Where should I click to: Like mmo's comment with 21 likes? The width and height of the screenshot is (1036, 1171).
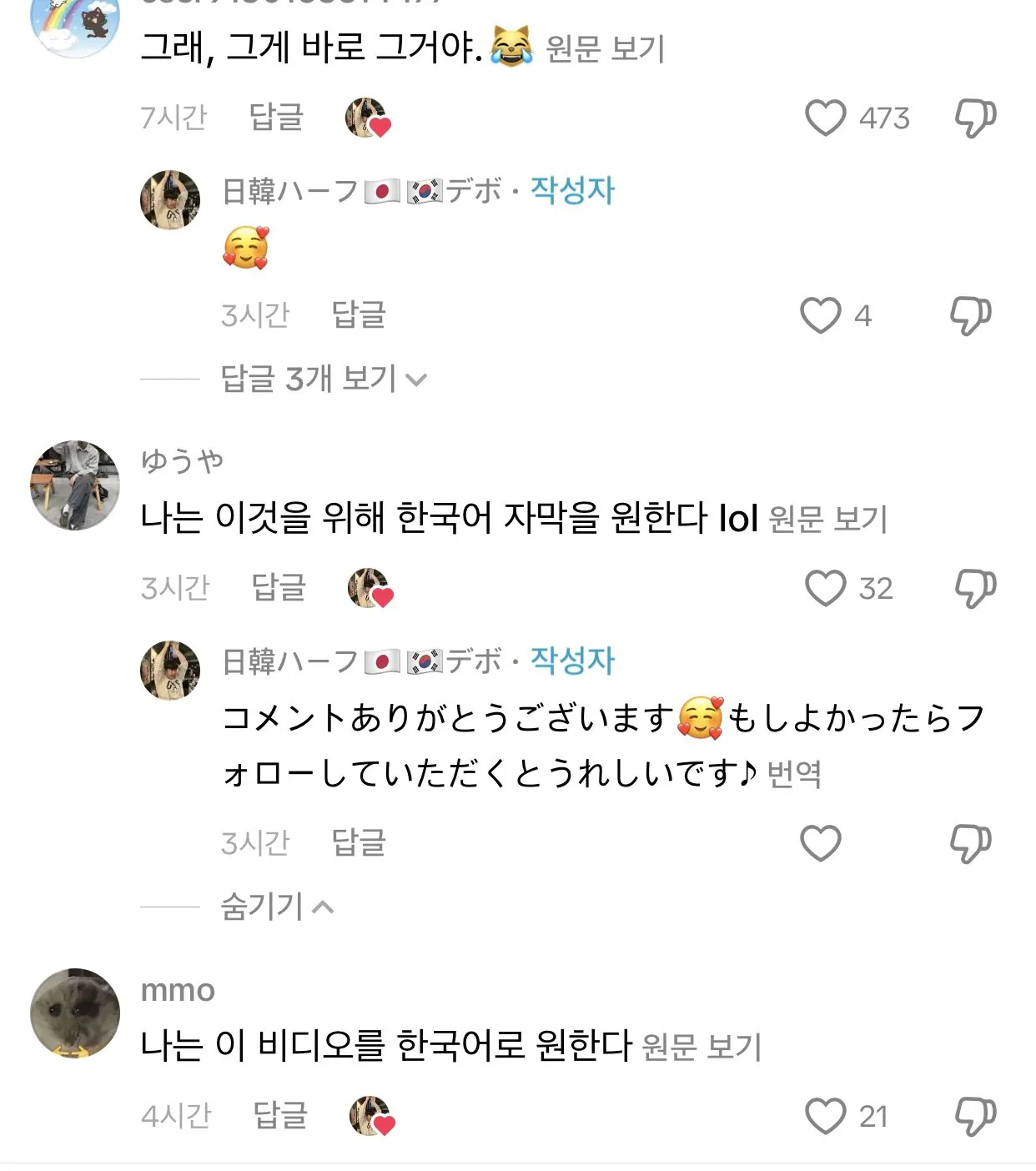point(825,1116)
